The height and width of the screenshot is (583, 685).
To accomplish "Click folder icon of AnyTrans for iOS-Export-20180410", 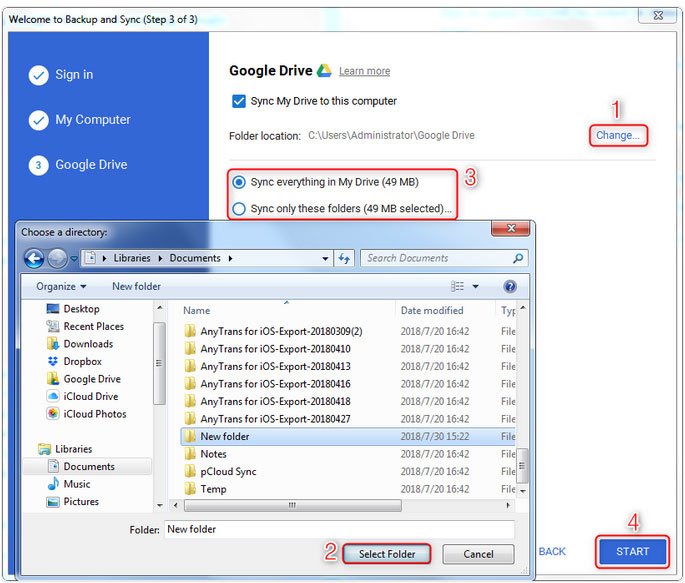I will 190,348.
